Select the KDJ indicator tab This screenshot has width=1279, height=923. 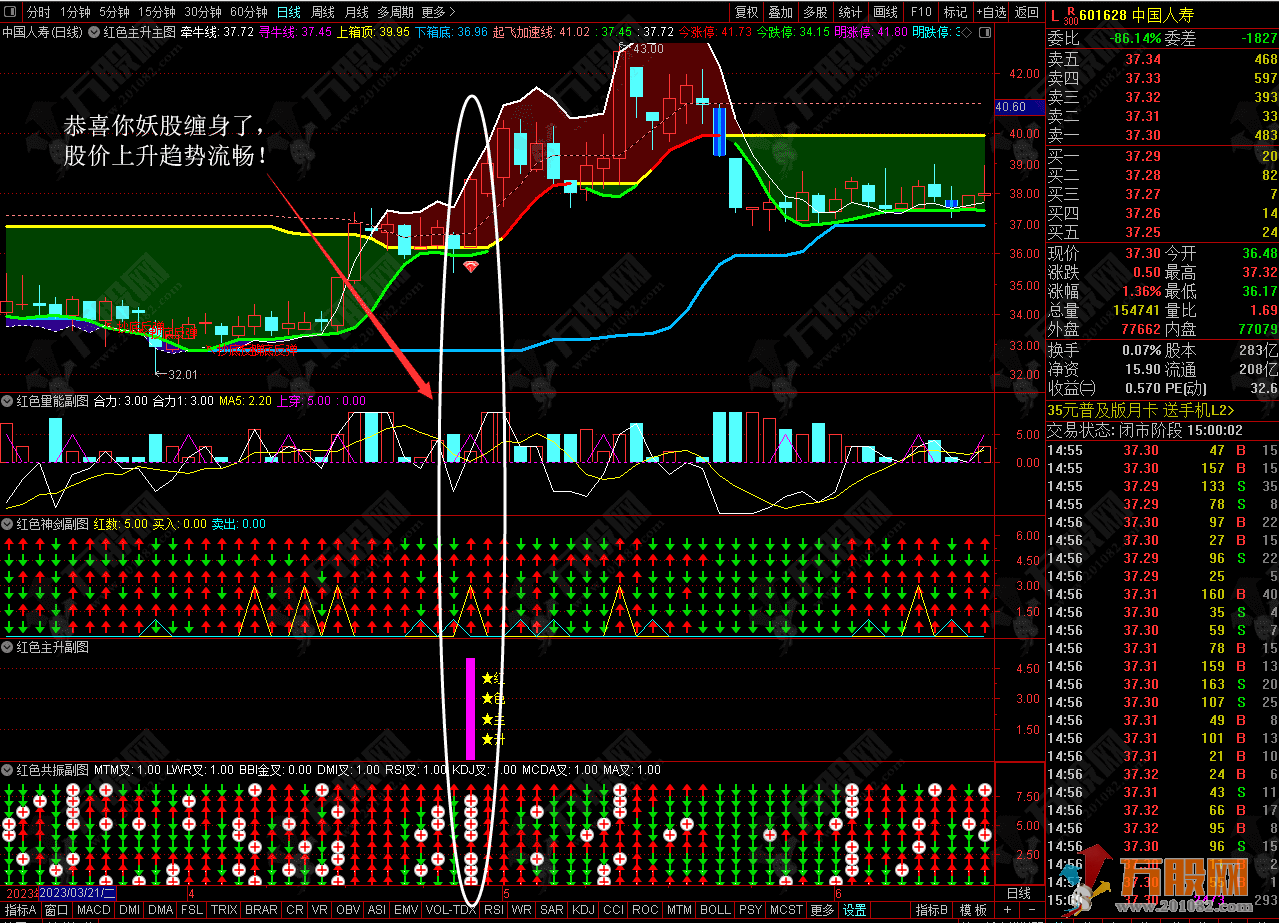(583, 911)
